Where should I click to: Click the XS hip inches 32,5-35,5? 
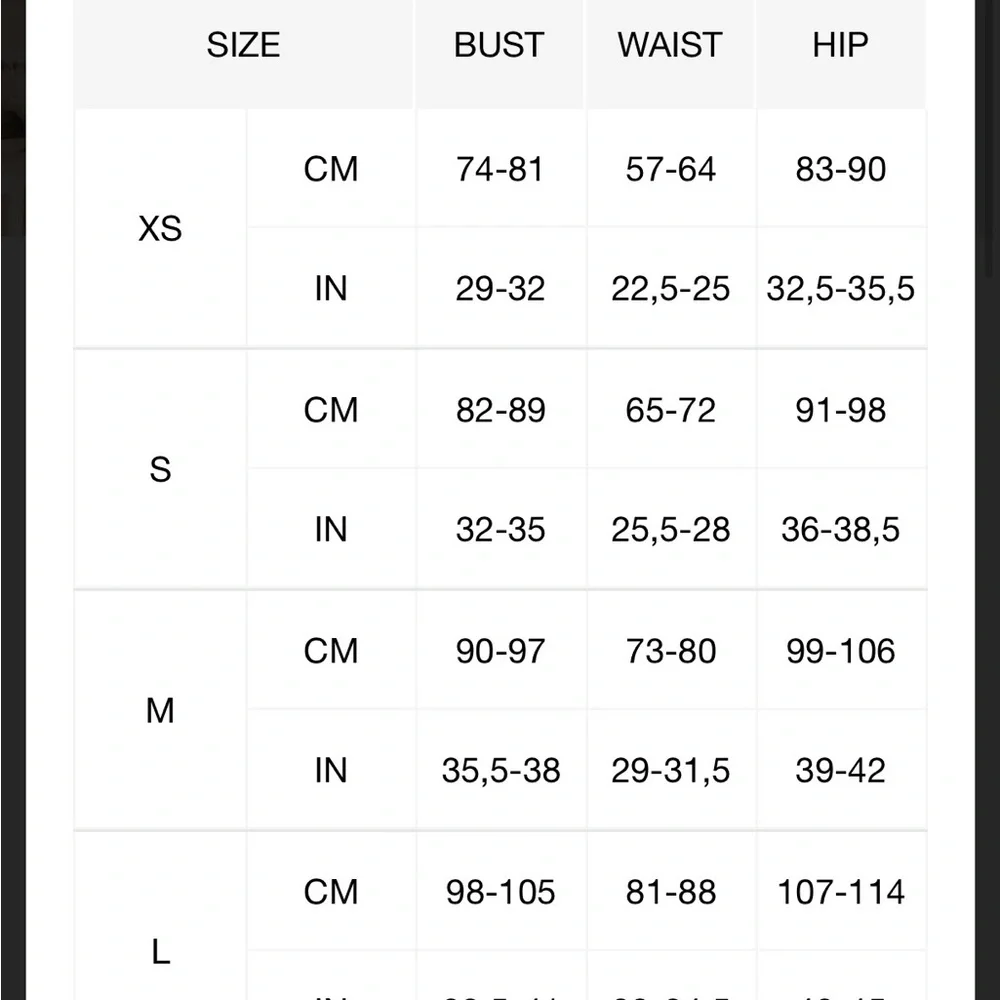(x=841, y=289)
